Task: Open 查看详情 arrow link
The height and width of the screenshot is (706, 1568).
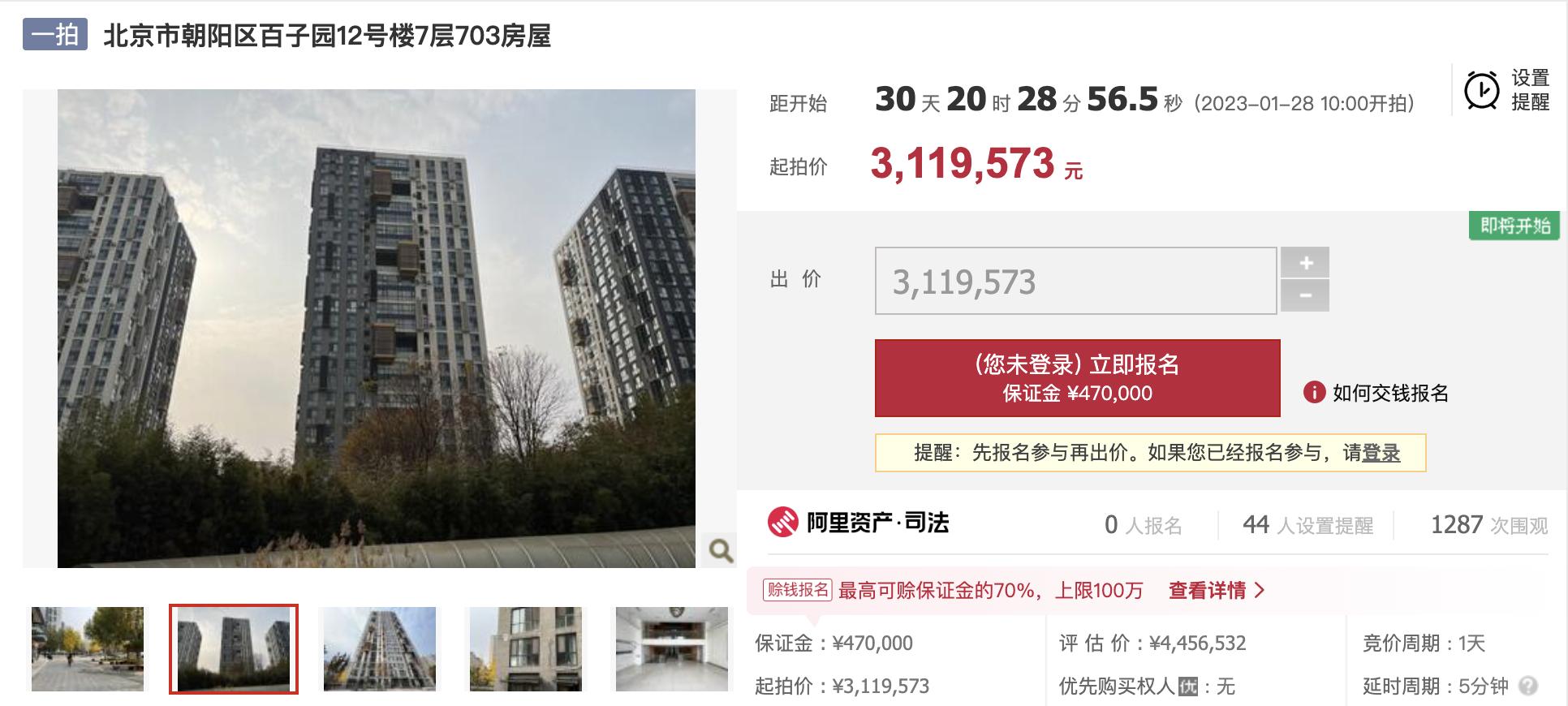Action: pyautogui.click(x=1217, y=591)
